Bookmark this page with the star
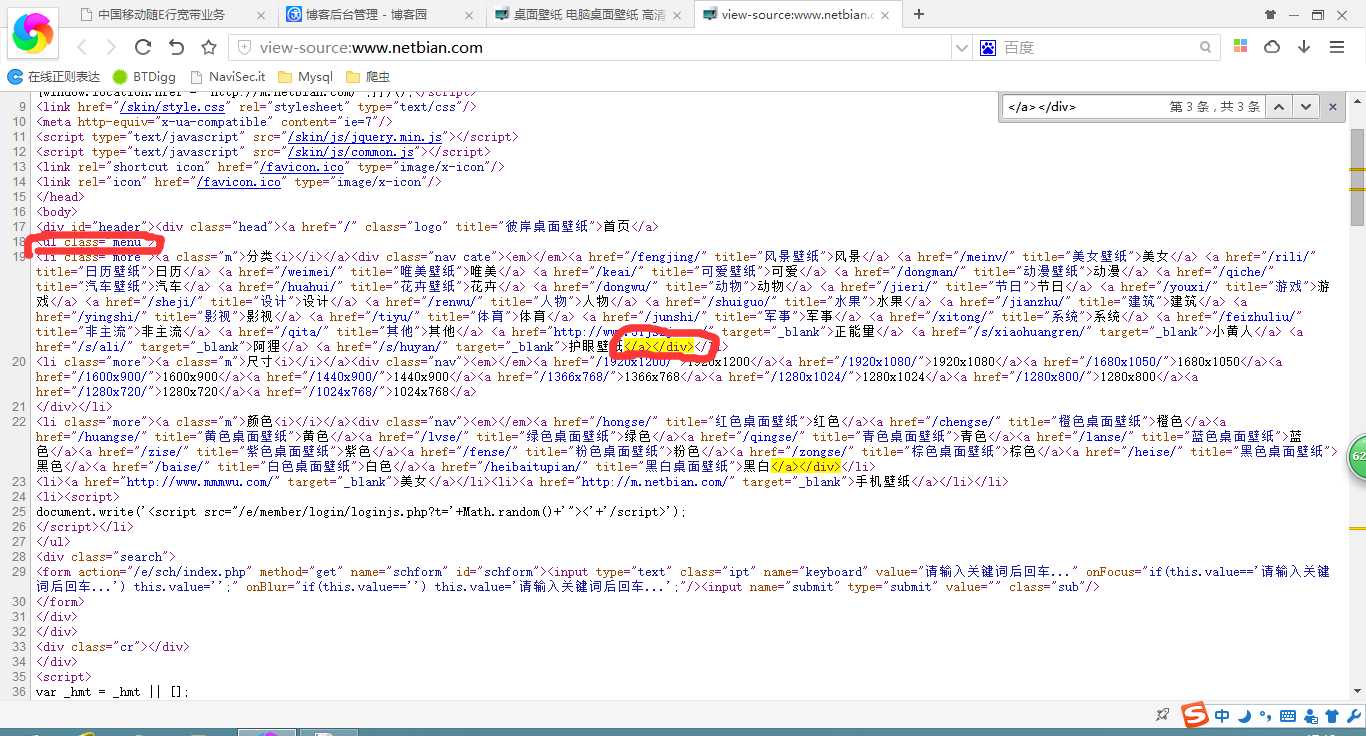Screen dimensions: 1366x736 click(209, 47)
